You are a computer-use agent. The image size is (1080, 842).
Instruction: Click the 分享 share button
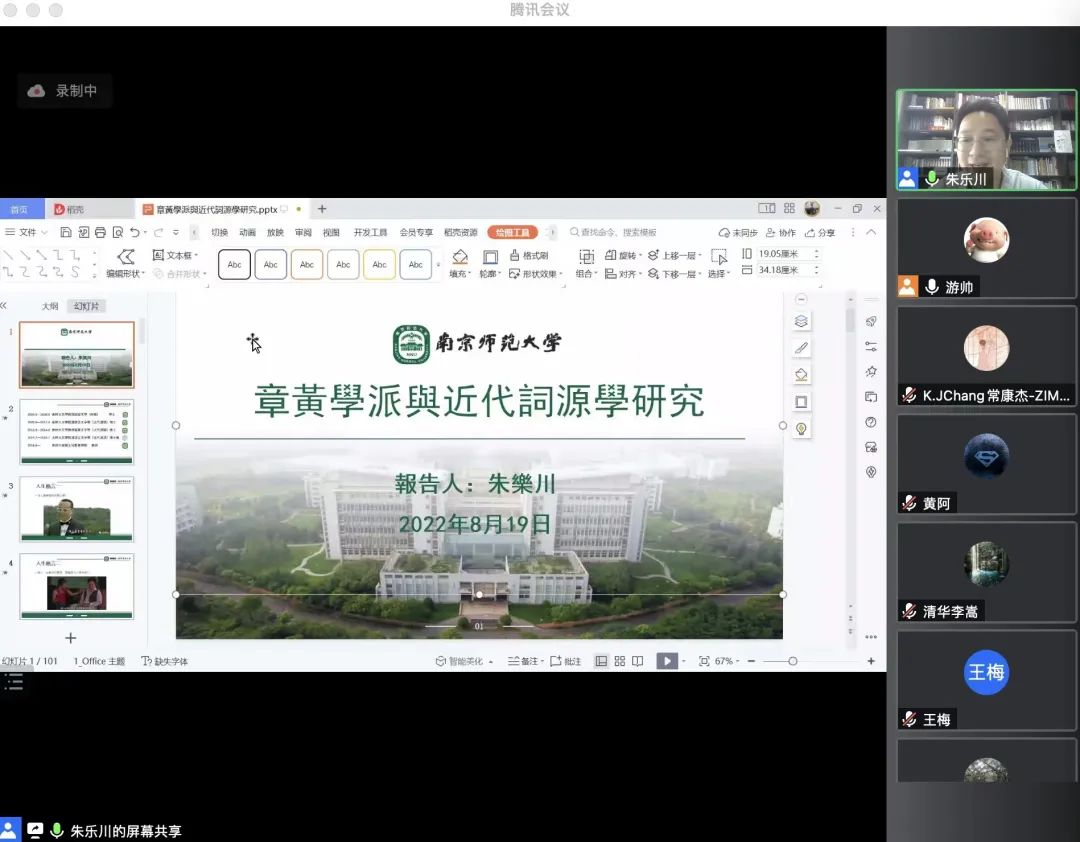coord(820,232)
